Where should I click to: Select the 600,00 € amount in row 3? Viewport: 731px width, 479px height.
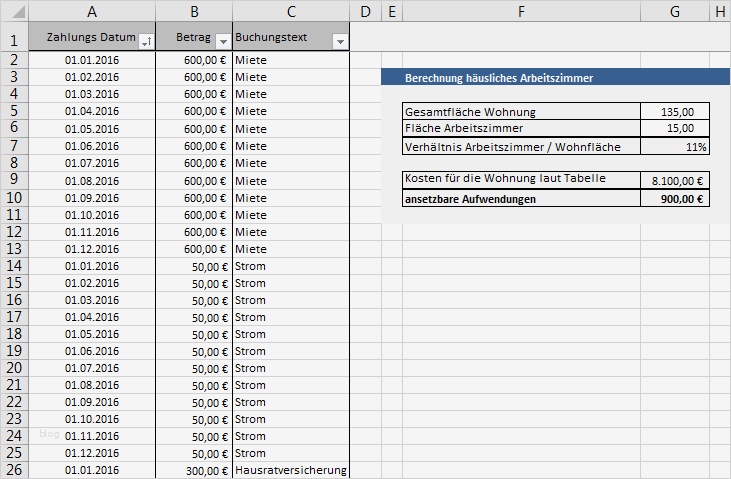click(194, 77)
